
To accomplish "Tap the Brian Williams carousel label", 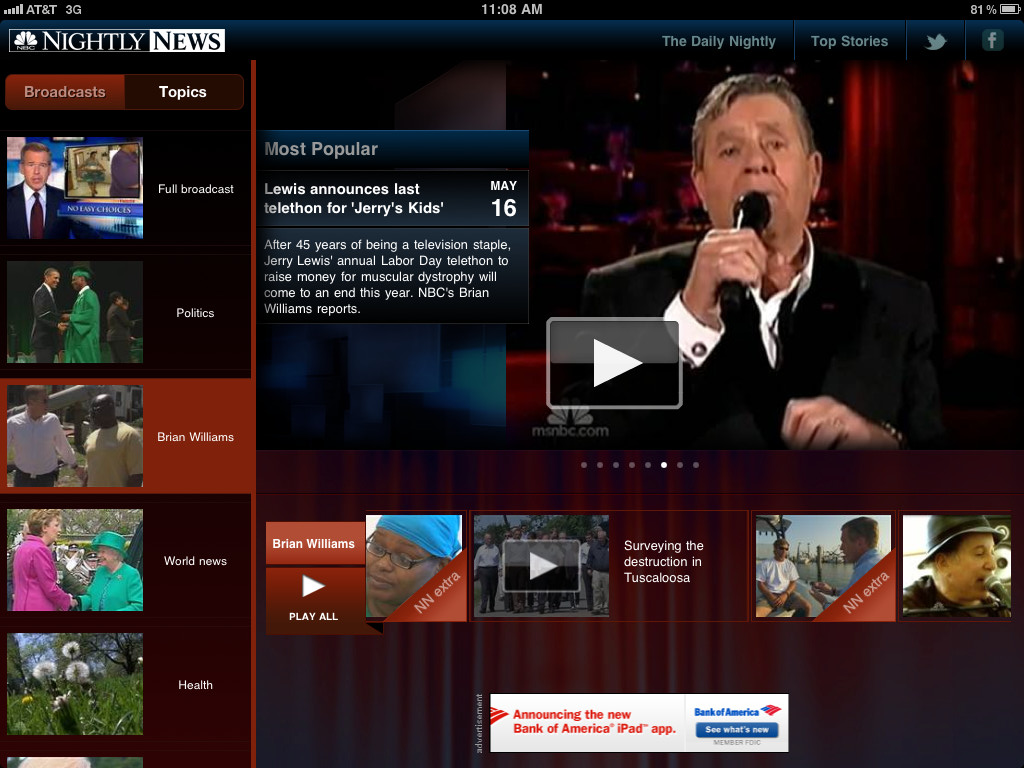I will [x=314, y=543].
